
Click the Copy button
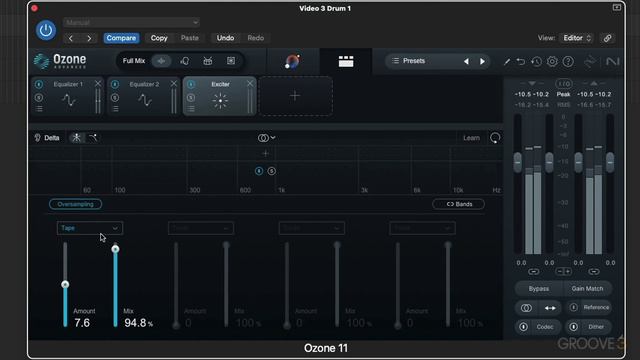(x=159, y=38)
